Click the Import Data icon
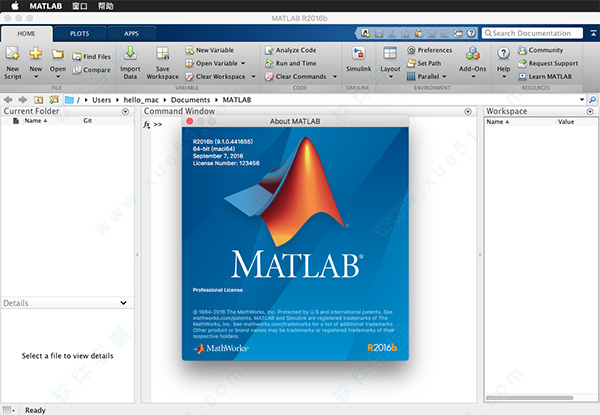 point(130,54)
